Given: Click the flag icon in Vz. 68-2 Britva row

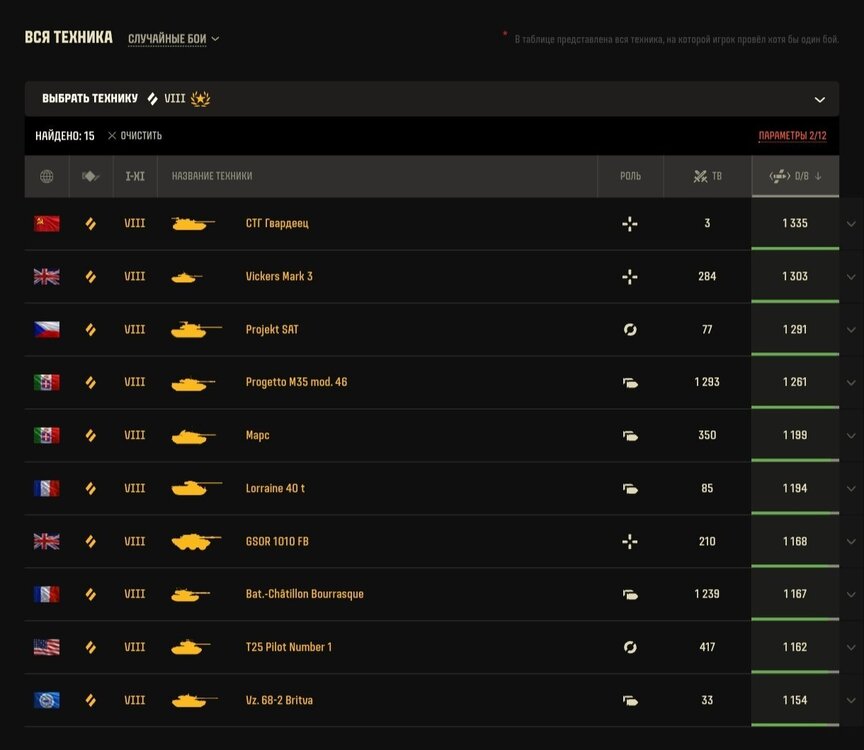Looking at the screenshot, I should coord(47,700).
